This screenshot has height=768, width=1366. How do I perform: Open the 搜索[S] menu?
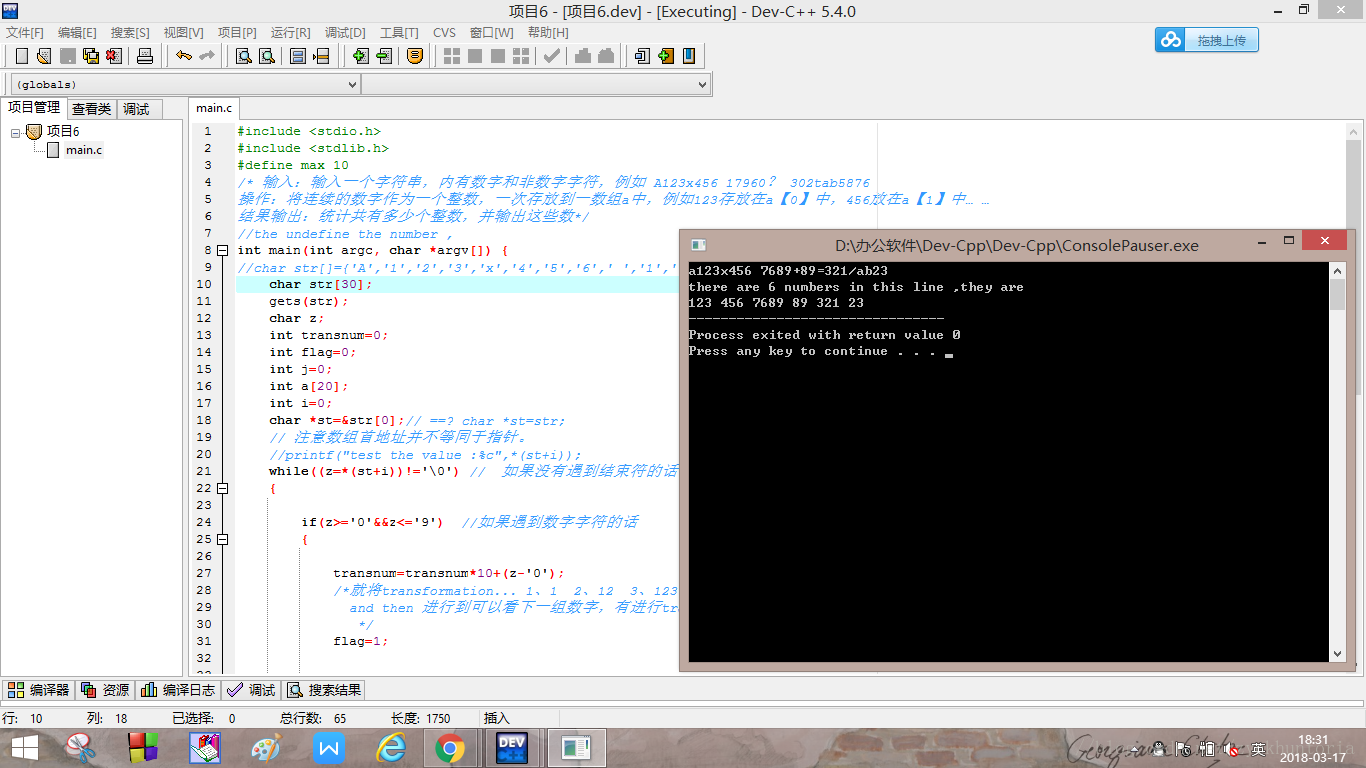coord(130,33)
